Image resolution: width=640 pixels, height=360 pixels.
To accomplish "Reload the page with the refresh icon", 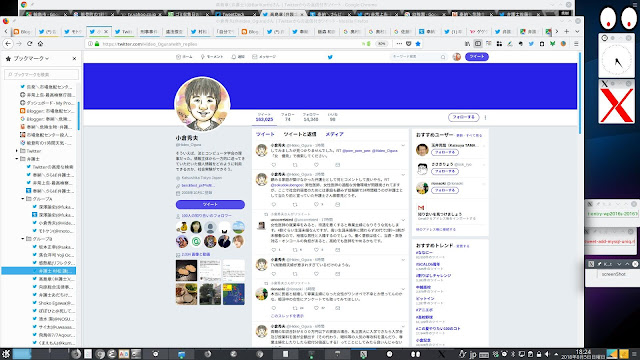I will [x=29, y=44].
